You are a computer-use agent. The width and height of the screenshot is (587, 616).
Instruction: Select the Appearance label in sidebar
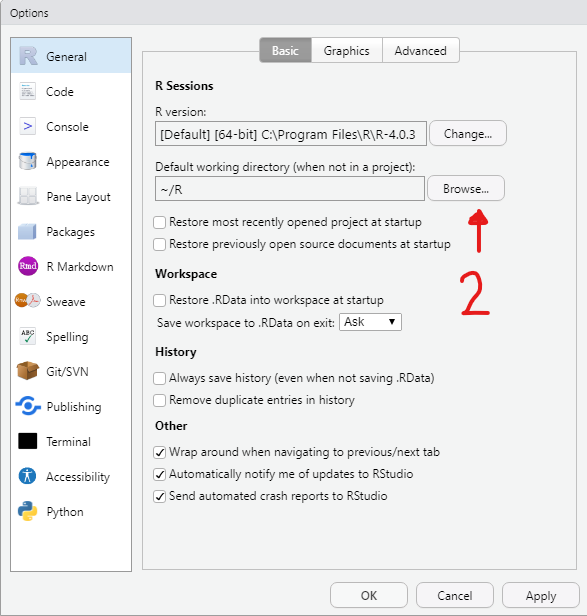(x=78, y=162)
